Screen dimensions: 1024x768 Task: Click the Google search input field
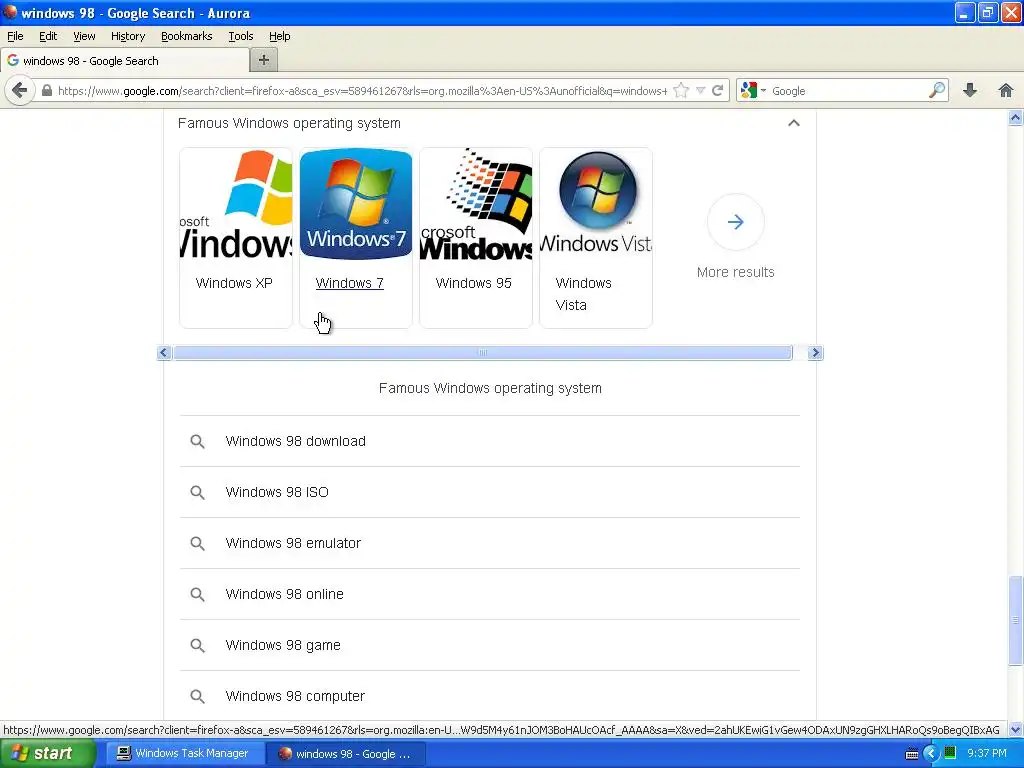point(848,91)
